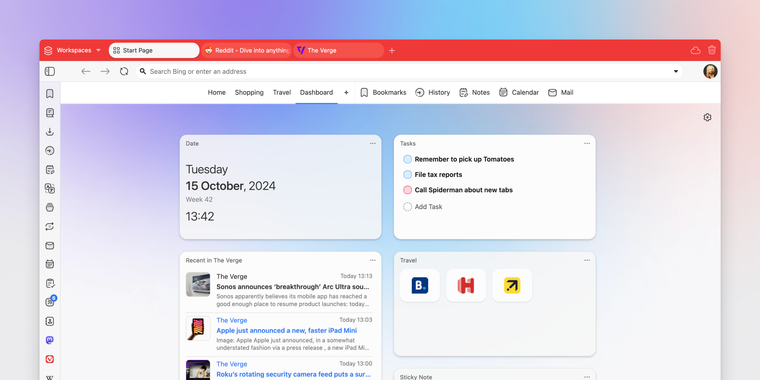This screenshot has height=380, width=760.
Task: Open Mail from start page navigation
Action: pos(560,93)
